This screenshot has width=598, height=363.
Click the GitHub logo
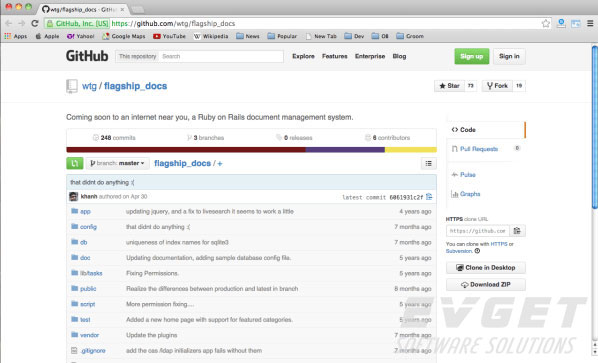(x=87, y=56)
